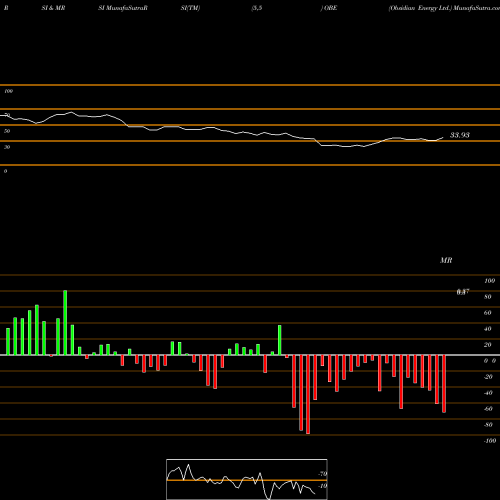Click the deepest red histogram bar
The width and height of the screenshot is (500, 500).
(x=308, y=394)
